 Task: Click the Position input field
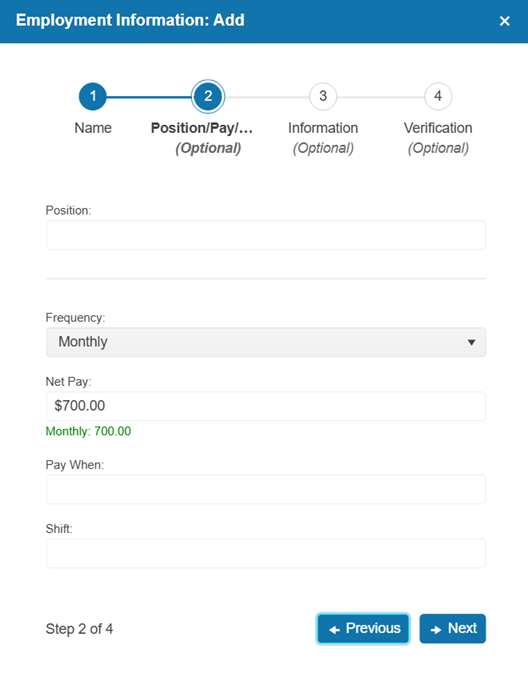(266, 235)
